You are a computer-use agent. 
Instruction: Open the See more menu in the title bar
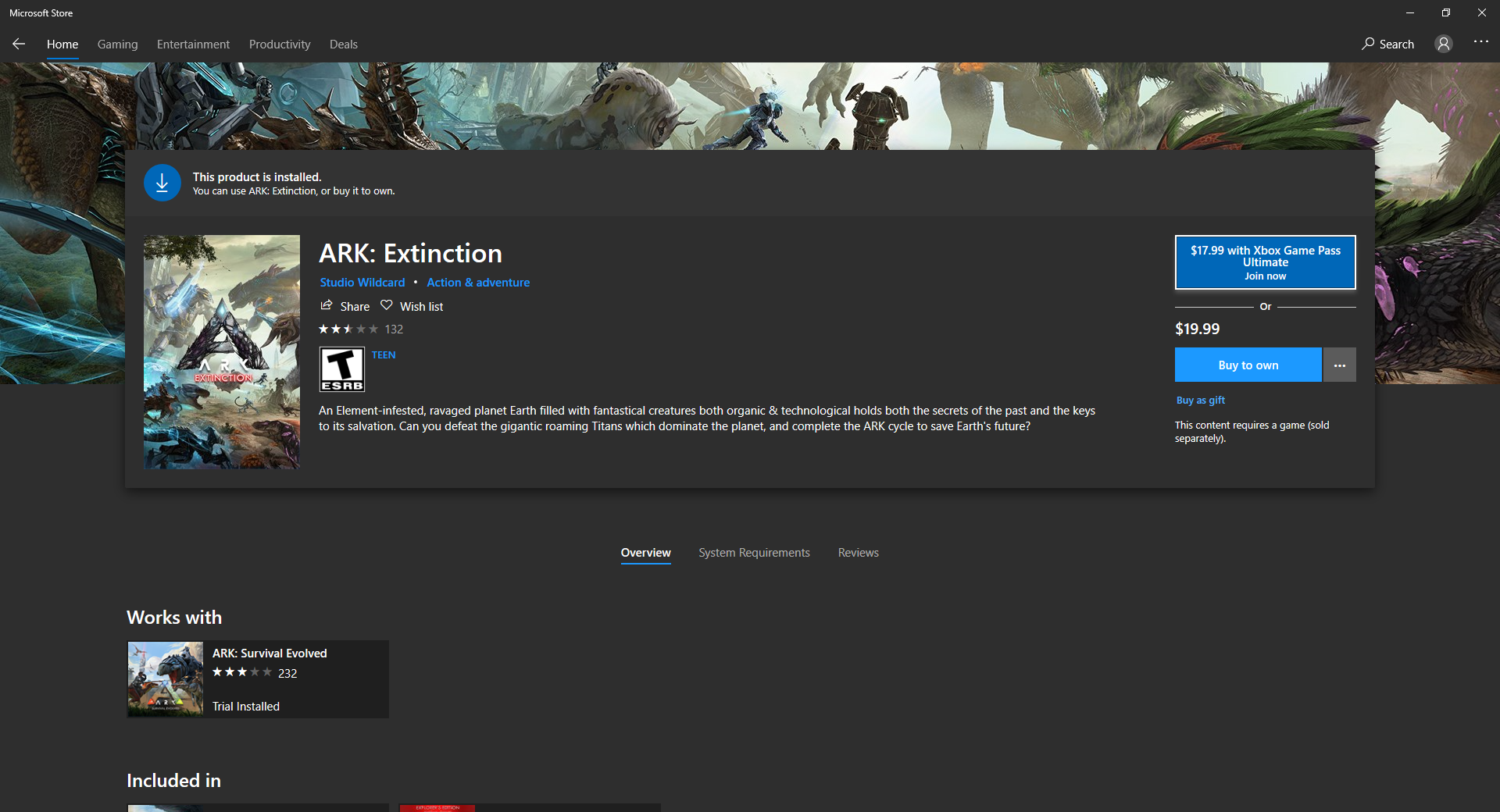tap(1481, 42)
